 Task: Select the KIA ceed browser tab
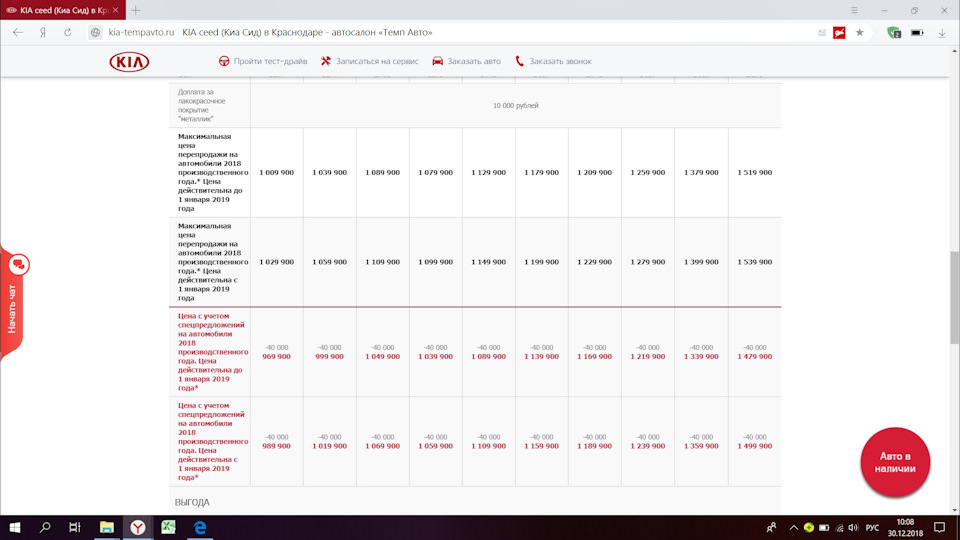click(62, 10)
